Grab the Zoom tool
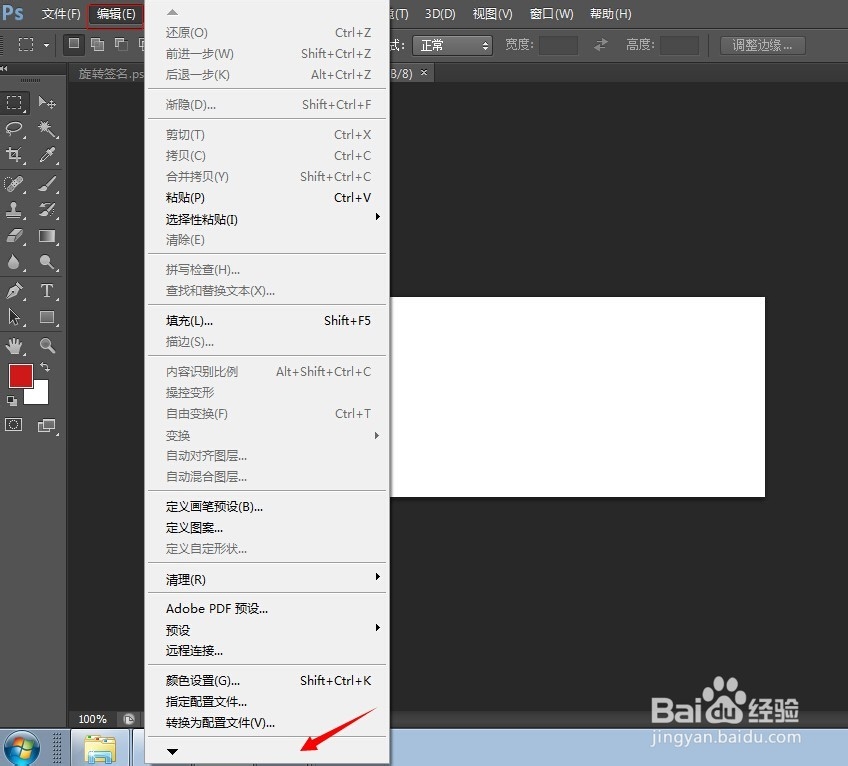The image size is (848, 766). pos(47,345)
